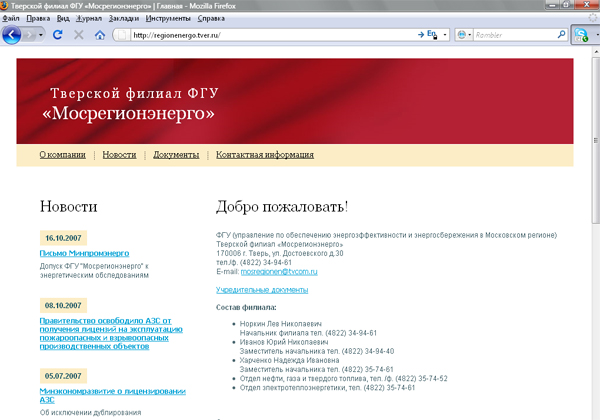Go to the Home page icon
The width and height of the screenshot is (600, 420).
click(100, 35)
